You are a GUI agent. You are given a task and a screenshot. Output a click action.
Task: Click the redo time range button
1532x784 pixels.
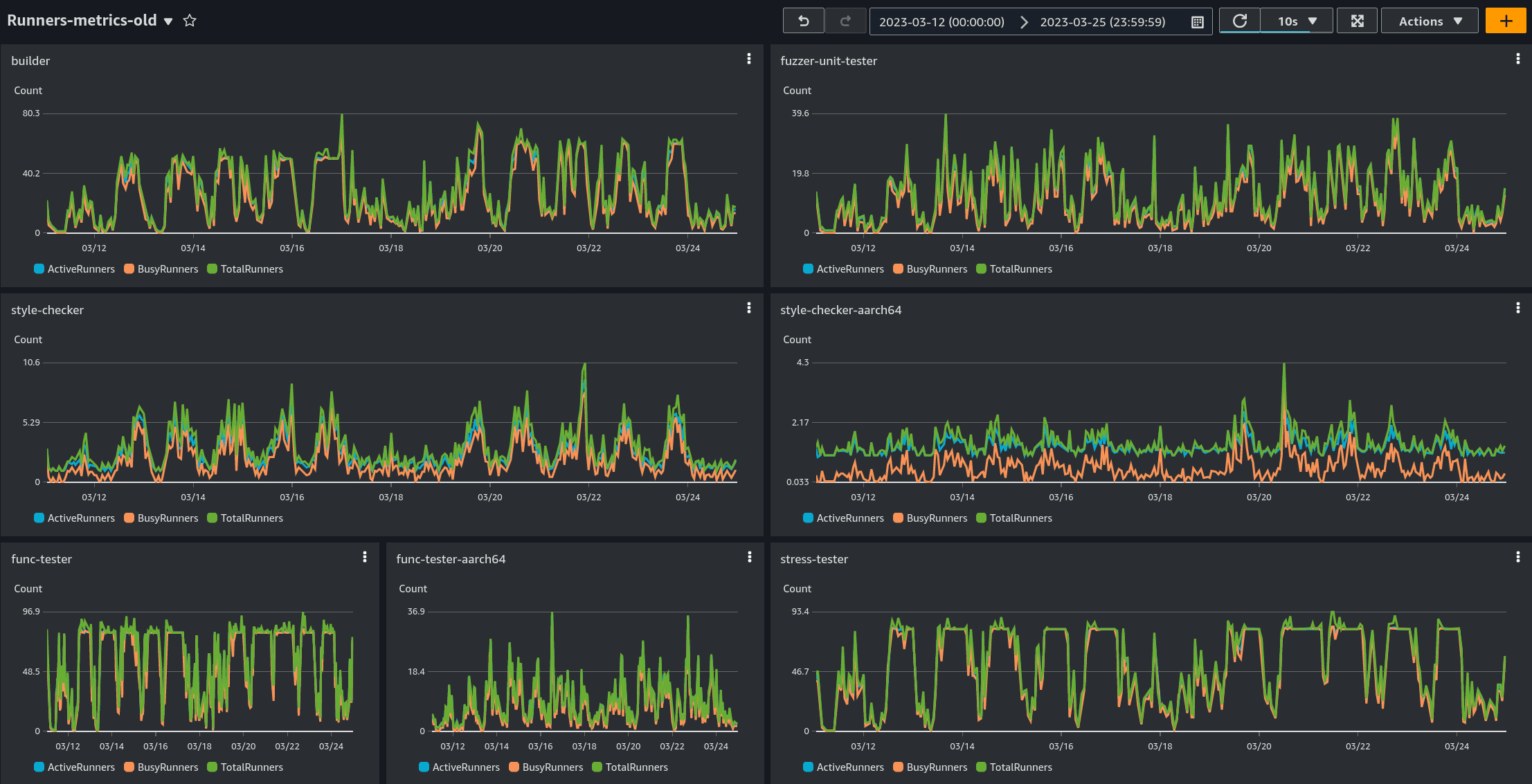click(x=845, y=21)
